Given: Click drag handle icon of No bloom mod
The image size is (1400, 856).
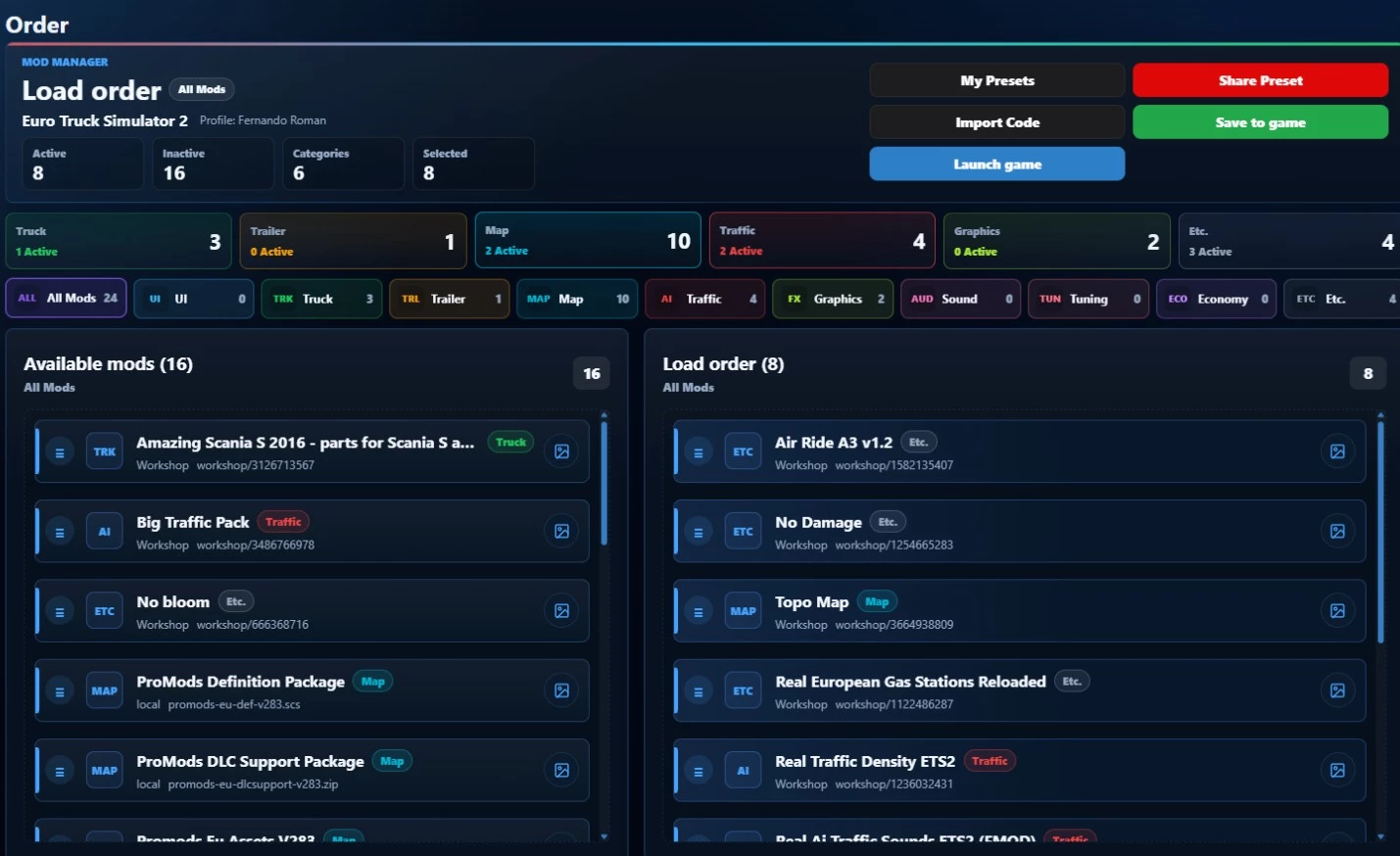Looking at the screenshot, I should tap(60, 611).
